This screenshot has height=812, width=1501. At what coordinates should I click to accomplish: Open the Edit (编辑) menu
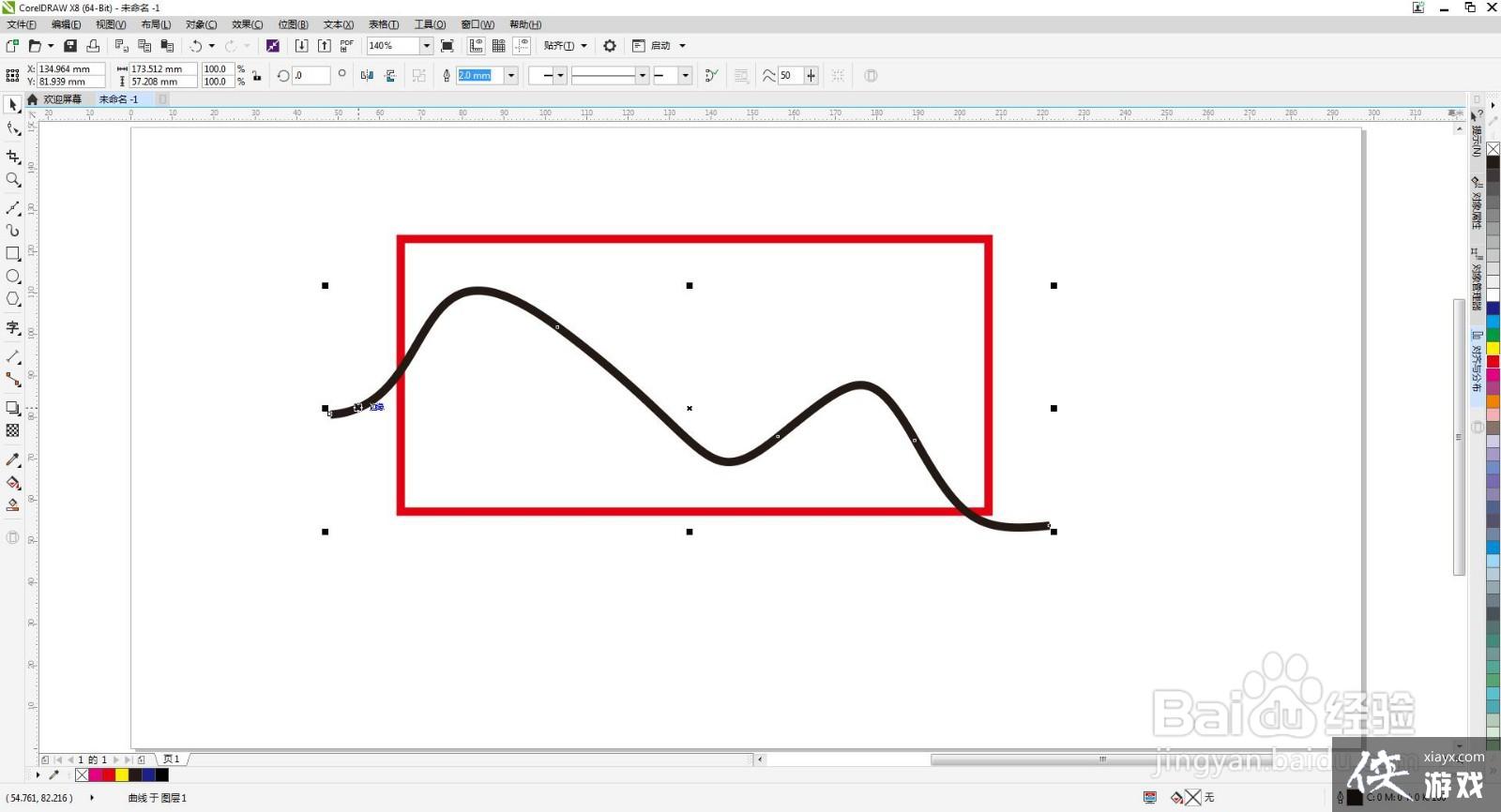(66, 24)
